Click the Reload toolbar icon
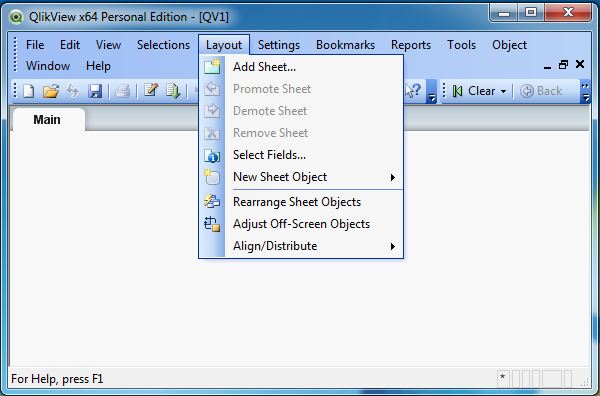The width and height of the screenshot is (600, 396). click(x=173, y=91)
